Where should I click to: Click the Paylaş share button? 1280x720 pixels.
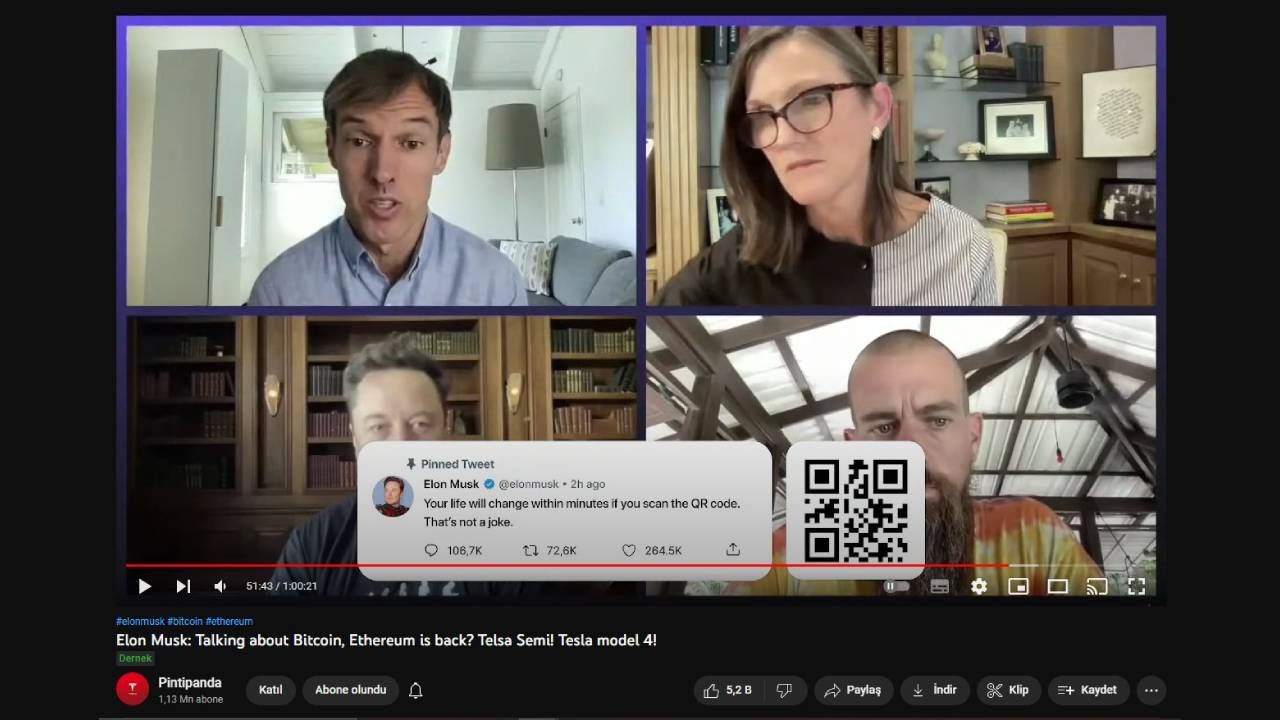tap(853, 690)
